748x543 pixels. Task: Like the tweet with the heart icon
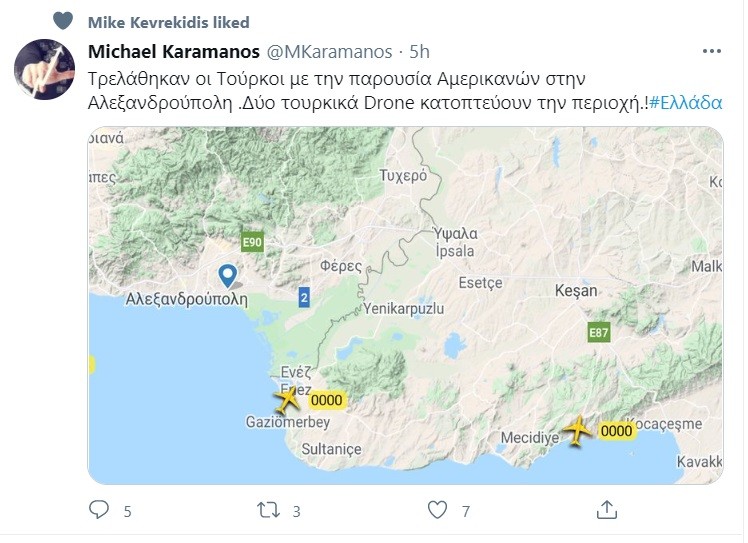click(437, 511)
